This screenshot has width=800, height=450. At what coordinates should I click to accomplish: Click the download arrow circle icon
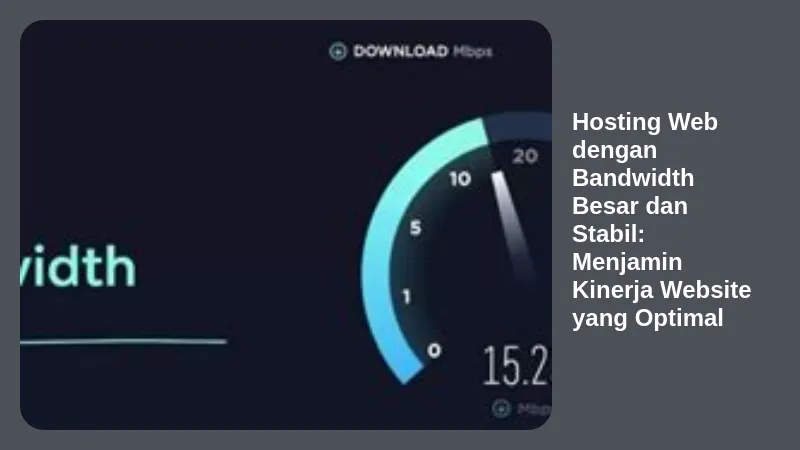click(338, 51)
